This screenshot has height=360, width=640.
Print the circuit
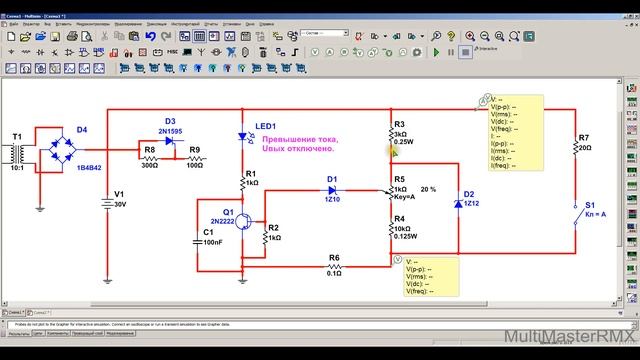(x=72, y=37)
